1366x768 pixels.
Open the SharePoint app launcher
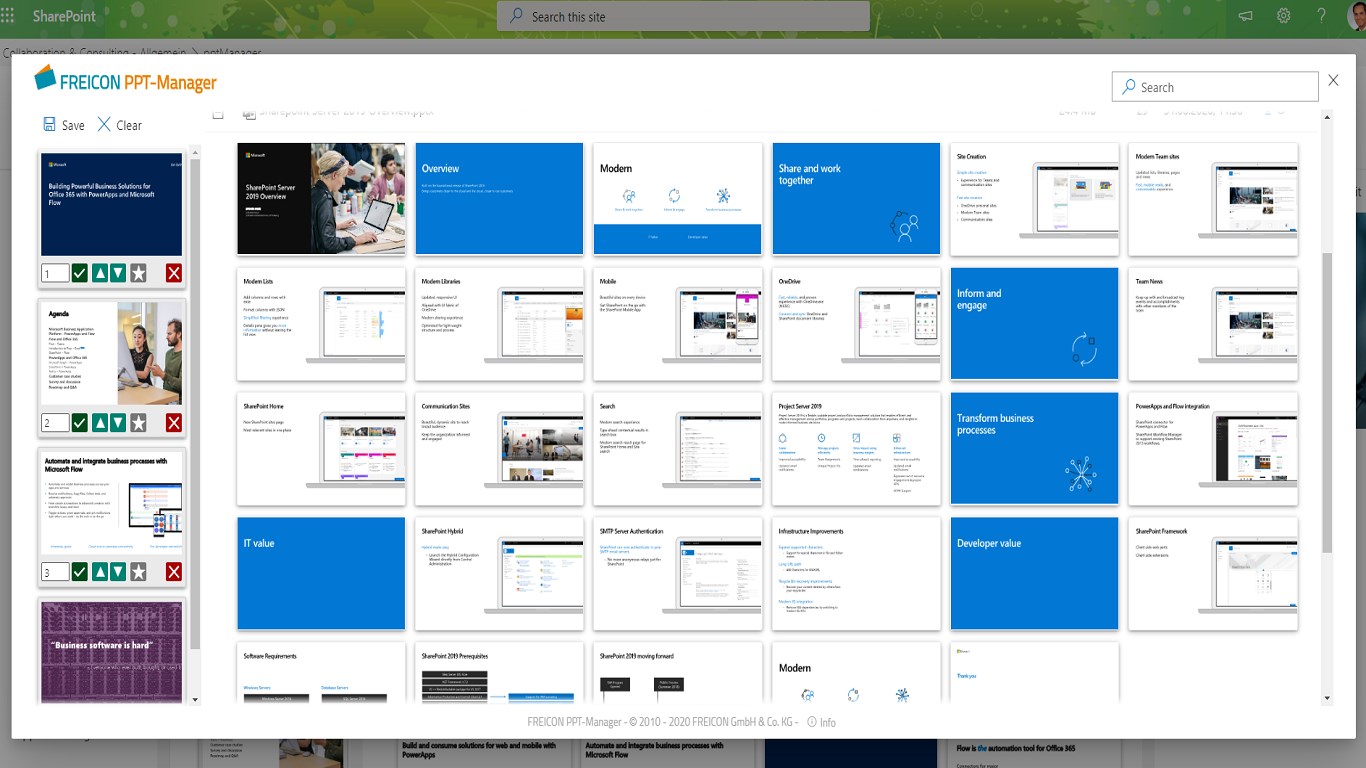pyautogui.click(x=9, y=16)
